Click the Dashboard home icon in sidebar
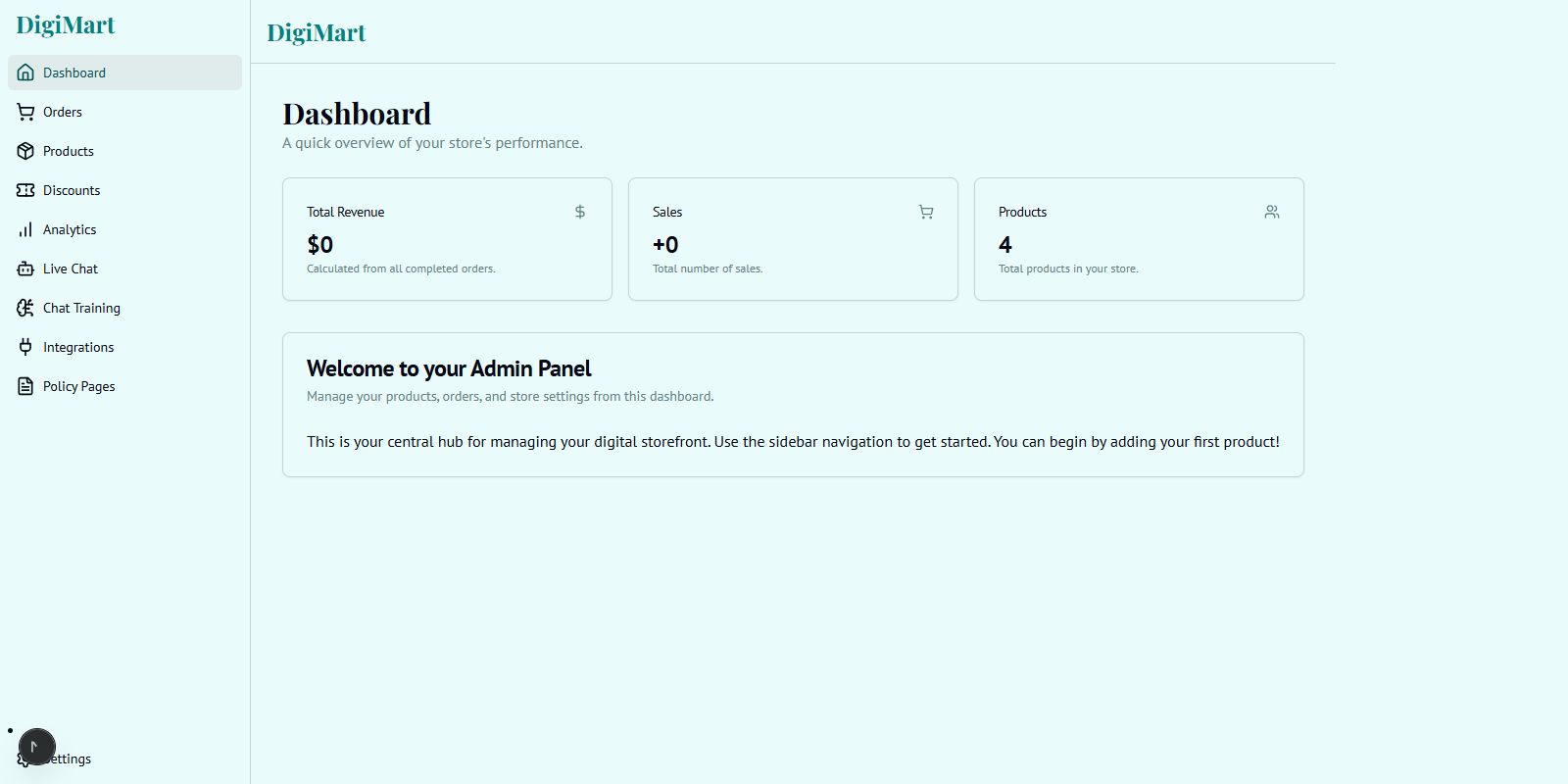 [25, 73]
